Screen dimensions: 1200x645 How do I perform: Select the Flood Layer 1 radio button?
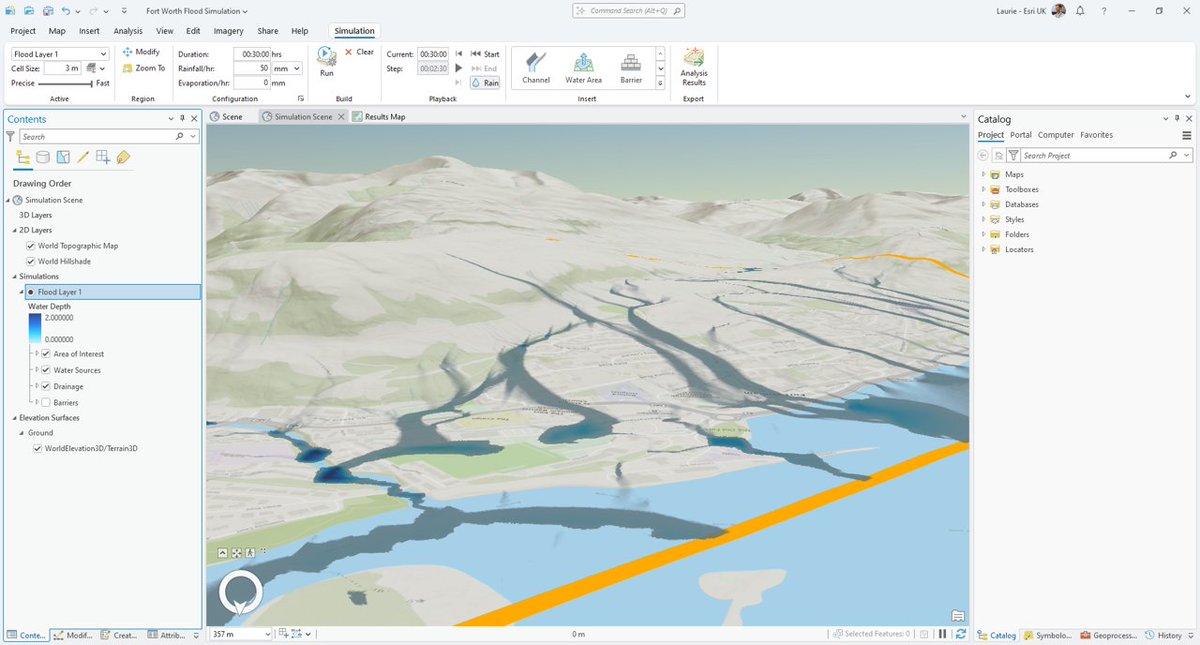pyautogui.click(x=31, y=292)
